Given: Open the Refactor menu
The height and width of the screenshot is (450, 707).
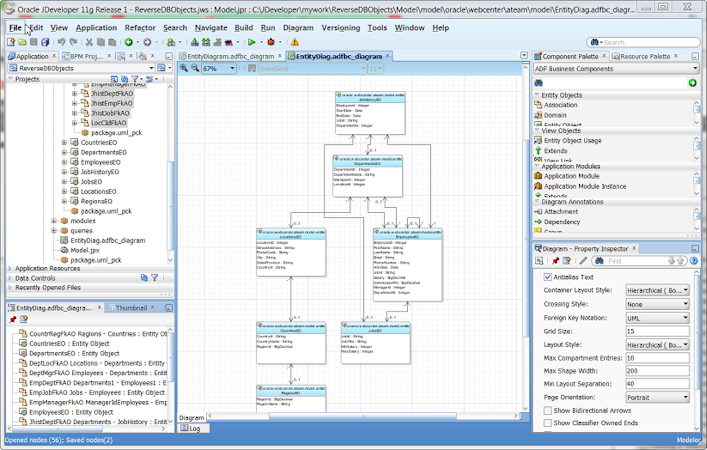Looking at the screenshot, I should click(139, 28).
